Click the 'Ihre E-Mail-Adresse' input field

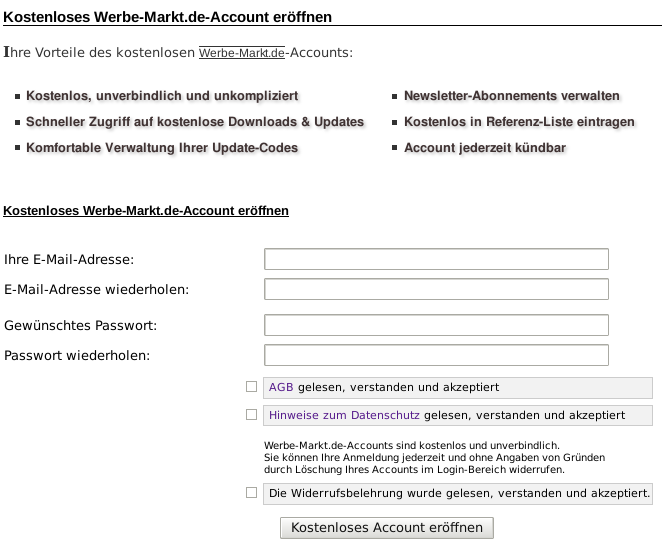point(436,259)
